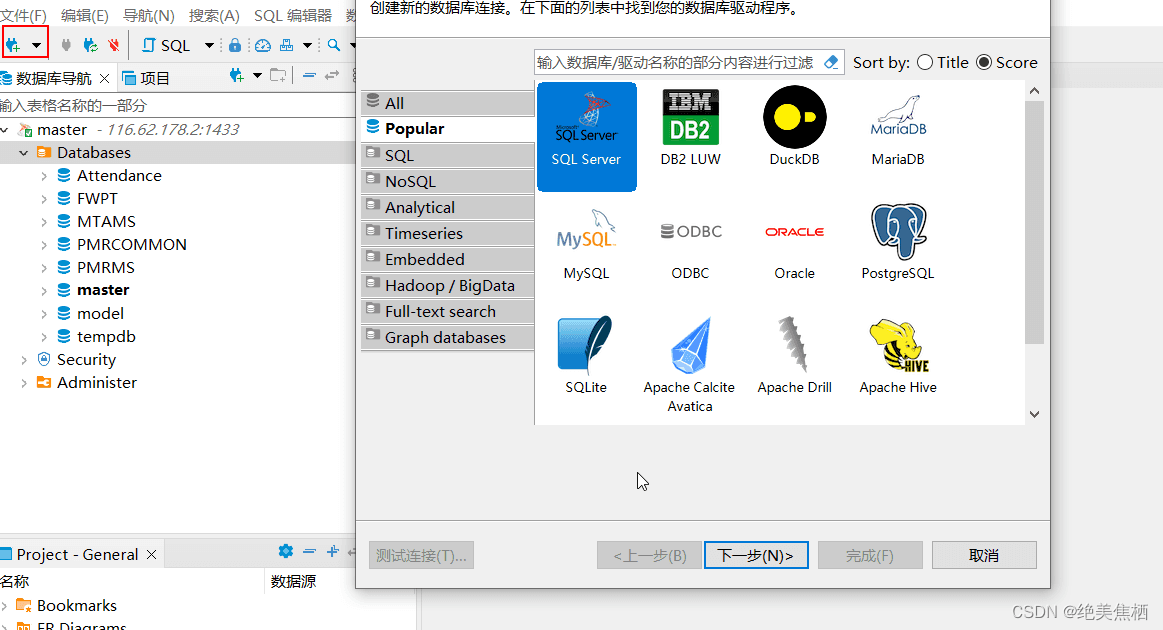Open a new SQL editor from the toolbar
This screenshot has width=1163, height=630.
(x=168, y=45)
